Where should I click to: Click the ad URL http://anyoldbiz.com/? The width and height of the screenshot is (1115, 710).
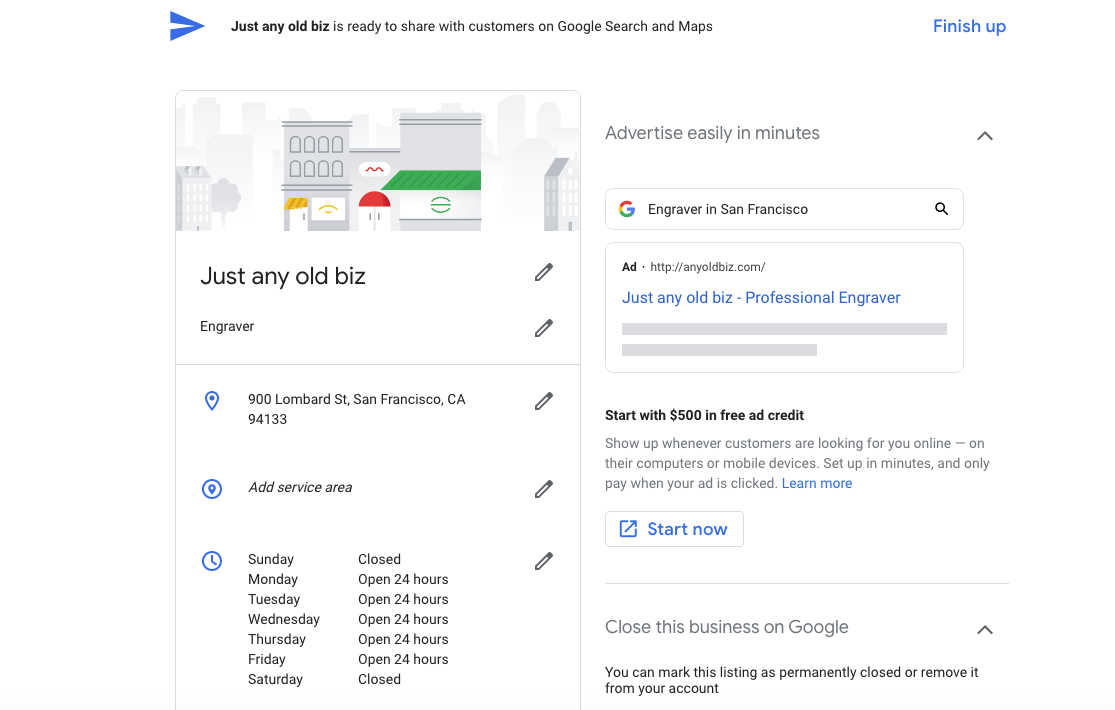(x=708, y=267)
